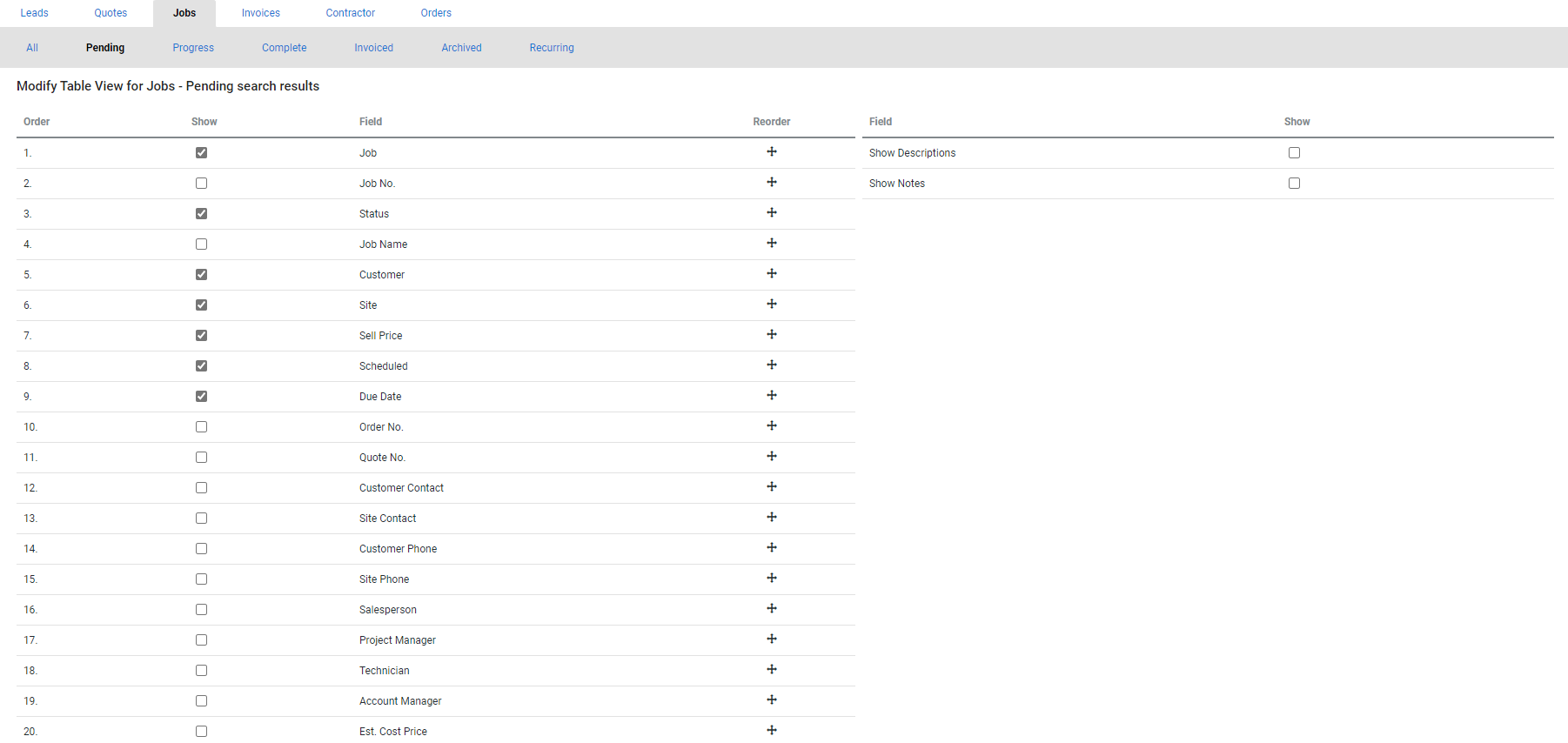
Task: Click the reorder handle for Due Date row
Action: 772,395
